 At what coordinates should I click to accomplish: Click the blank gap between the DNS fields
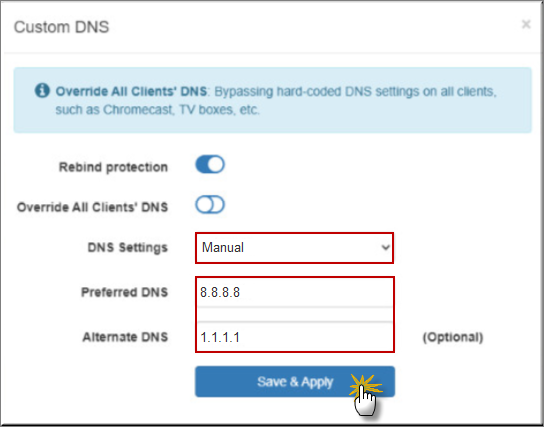(295, 315)
